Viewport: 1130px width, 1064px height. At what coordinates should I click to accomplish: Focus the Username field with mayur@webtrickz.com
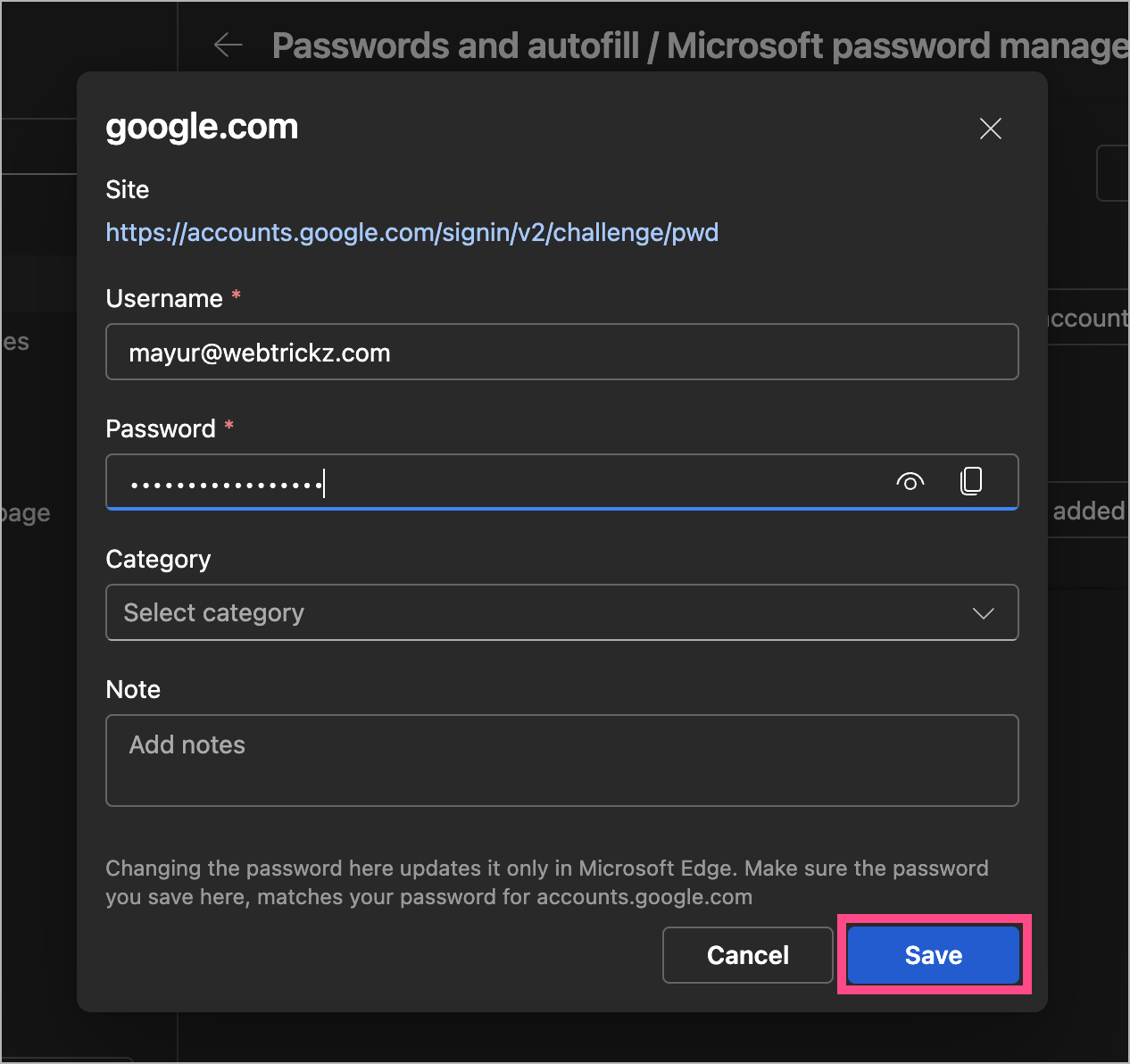pos(561,353)
